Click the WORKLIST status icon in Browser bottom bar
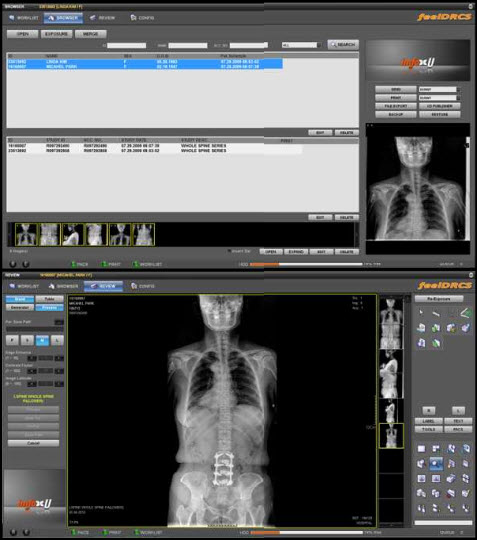Screen dimensions: 477x540 coord(136,264)
